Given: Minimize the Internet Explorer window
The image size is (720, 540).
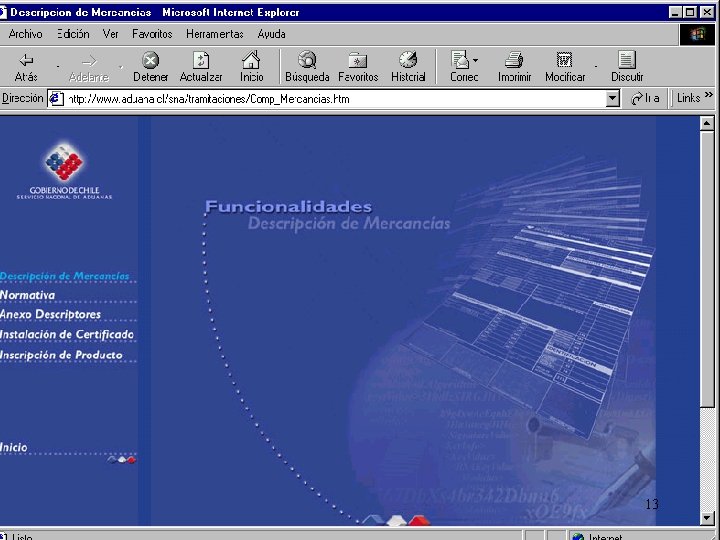Looking at the screenshot, I should point(675,12).
